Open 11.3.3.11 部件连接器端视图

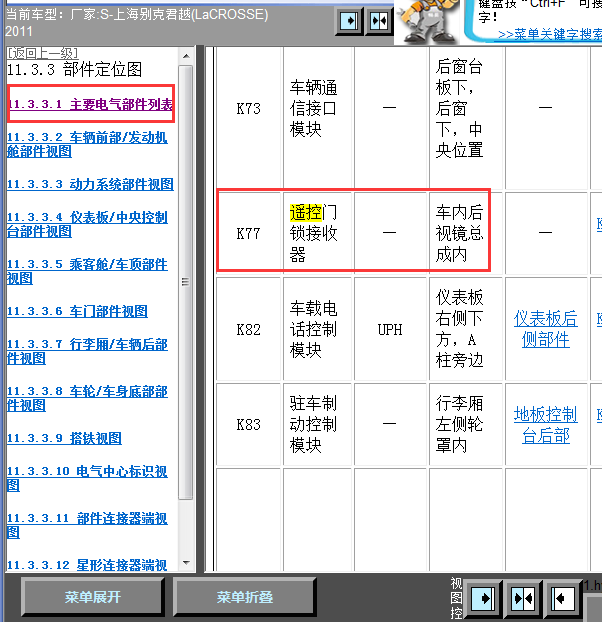point(87,525)
